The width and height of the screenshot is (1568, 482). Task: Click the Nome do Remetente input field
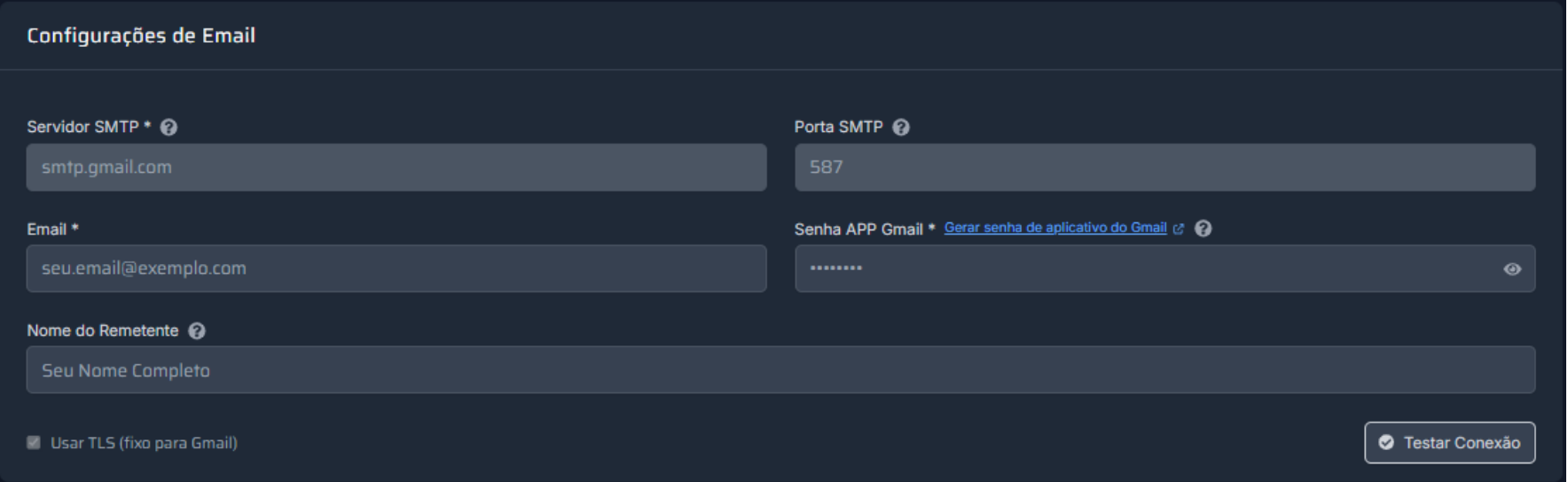point(780,369)
